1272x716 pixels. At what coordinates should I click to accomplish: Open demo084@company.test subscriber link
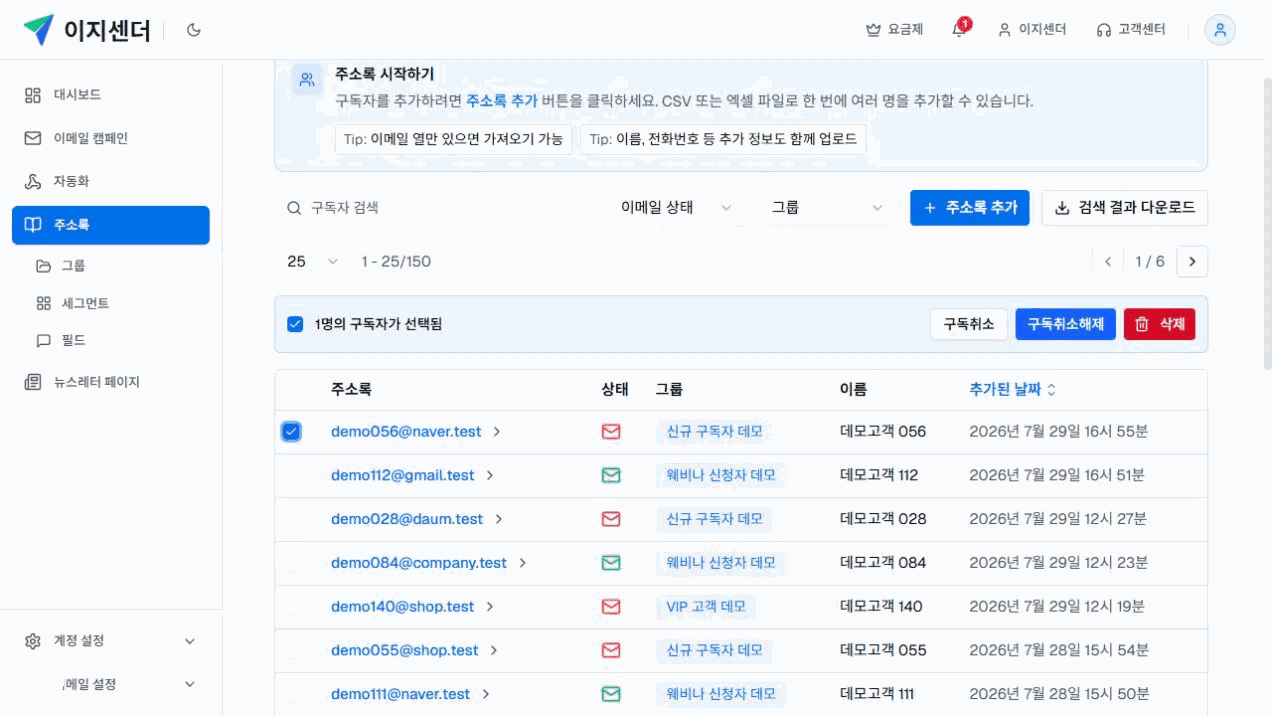[419, 563]
